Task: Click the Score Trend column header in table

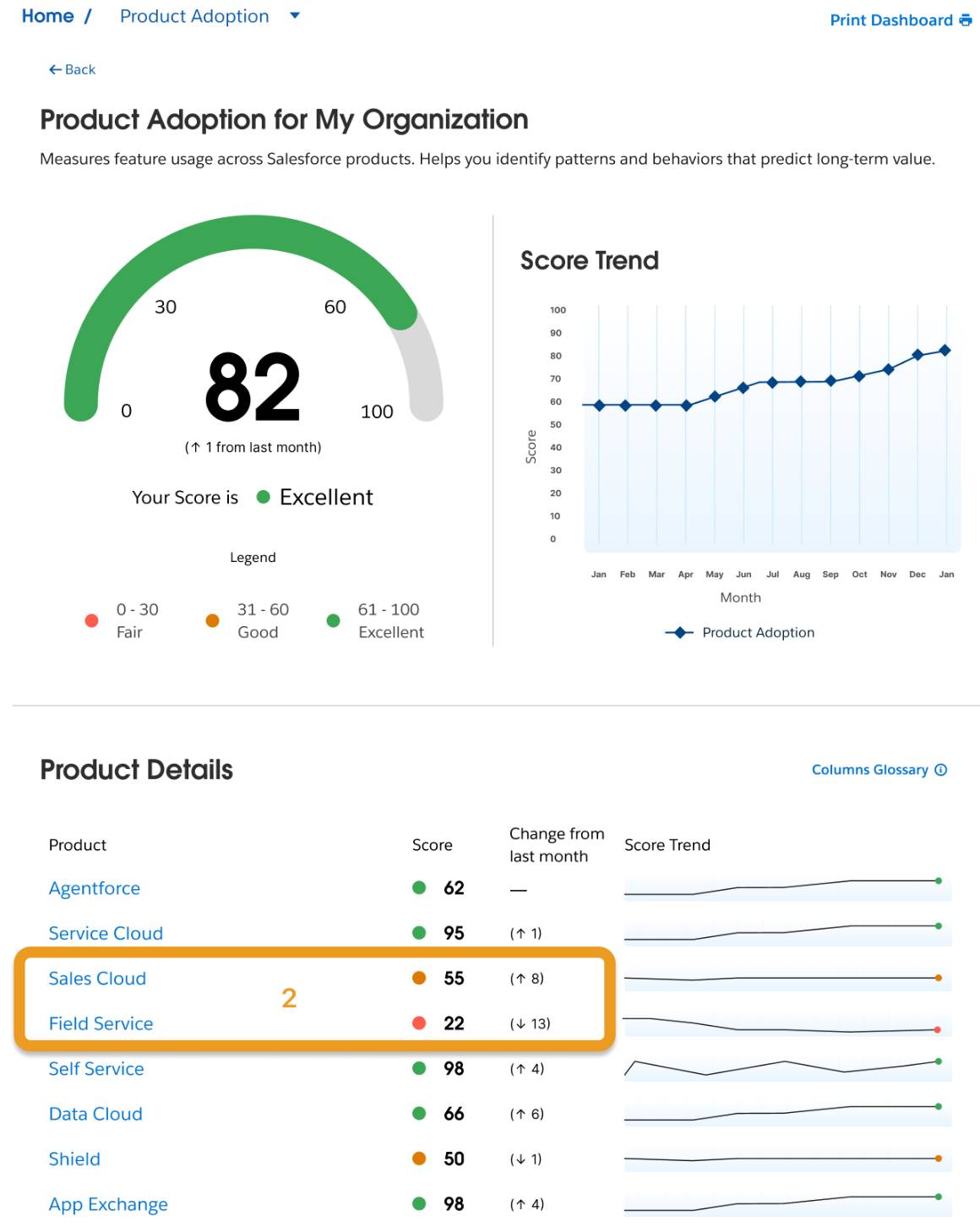Action: click(667, 845)
